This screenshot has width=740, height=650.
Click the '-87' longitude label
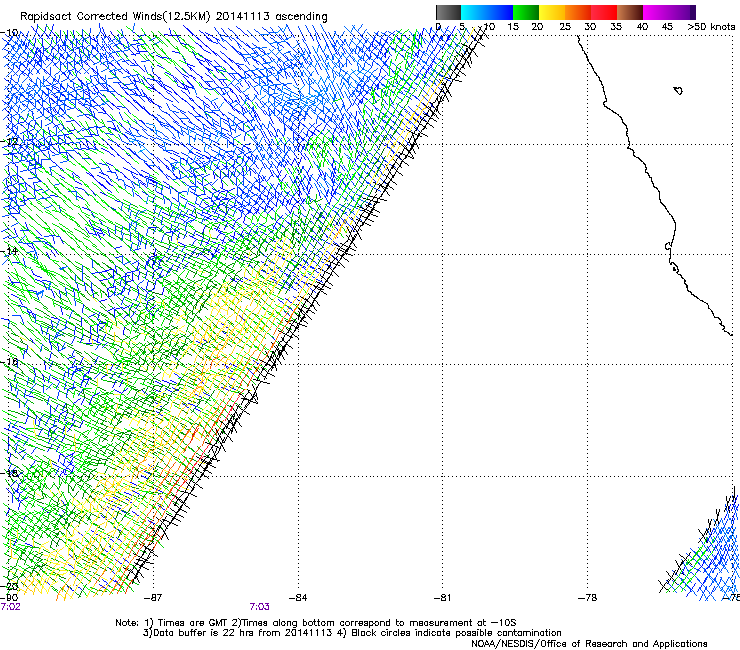click(x=152, y=598)
